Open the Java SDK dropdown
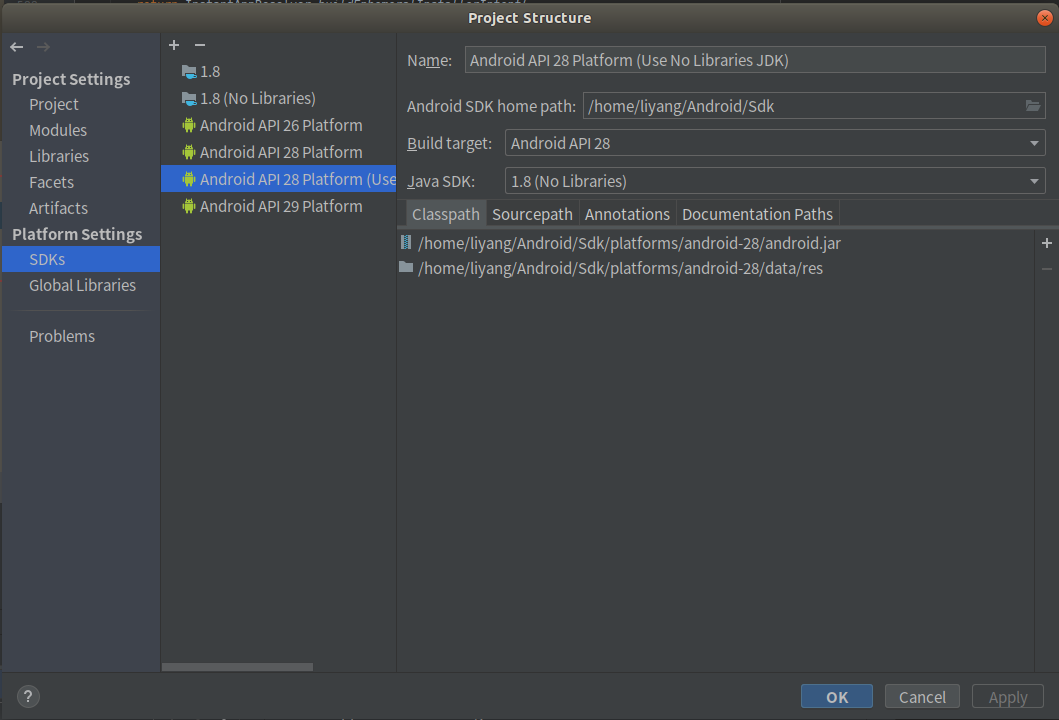The image size is (1059, 720). point(1034,181)
